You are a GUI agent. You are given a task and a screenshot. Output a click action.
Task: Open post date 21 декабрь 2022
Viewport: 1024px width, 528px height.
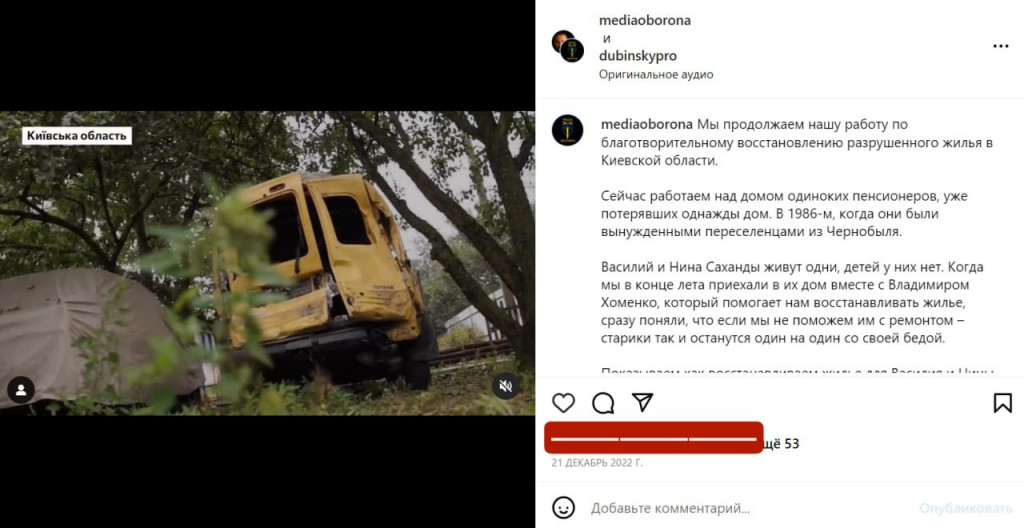[597, 463]
